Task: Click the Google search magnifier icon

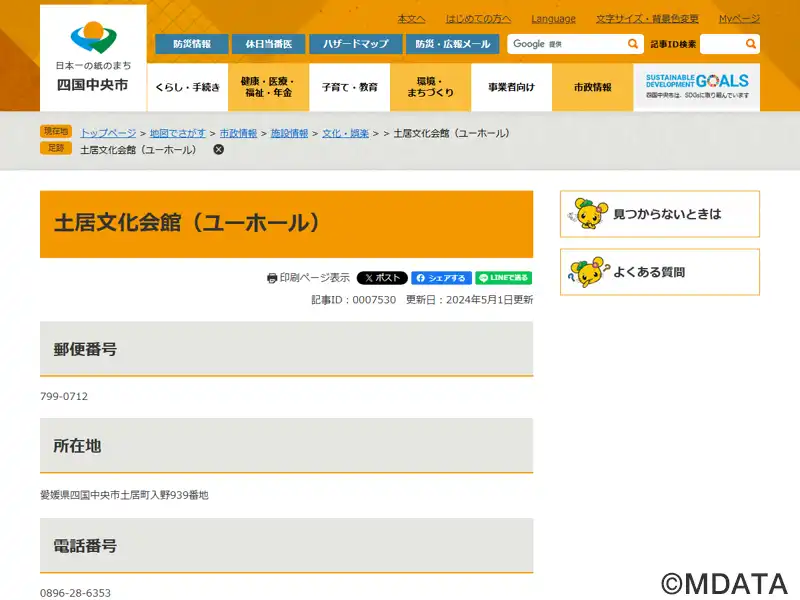Action: [633, 44]
